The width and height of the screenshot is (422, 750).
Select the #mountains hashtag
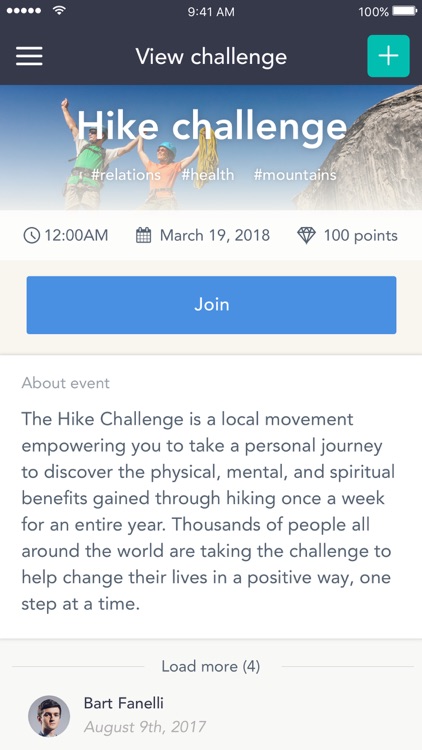295,175
